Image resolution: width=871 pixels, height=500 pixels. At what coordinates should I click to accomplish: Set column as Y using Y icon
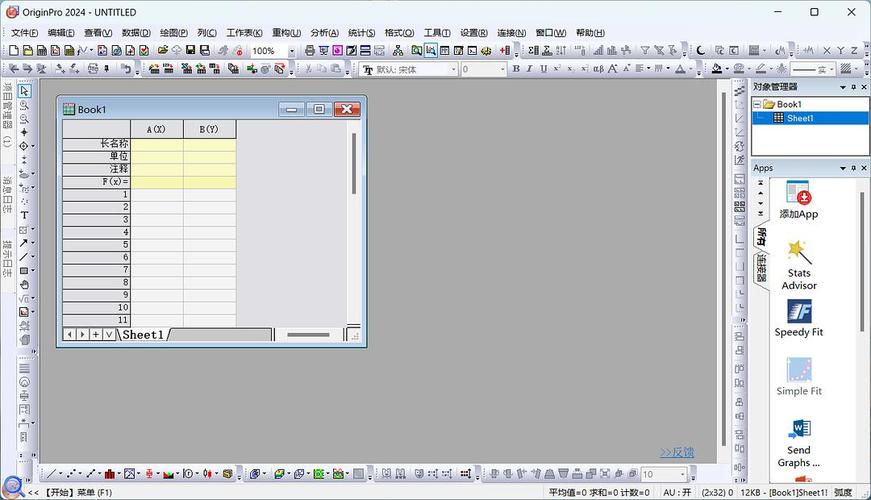pyautogui.click(x=840, y=51)
